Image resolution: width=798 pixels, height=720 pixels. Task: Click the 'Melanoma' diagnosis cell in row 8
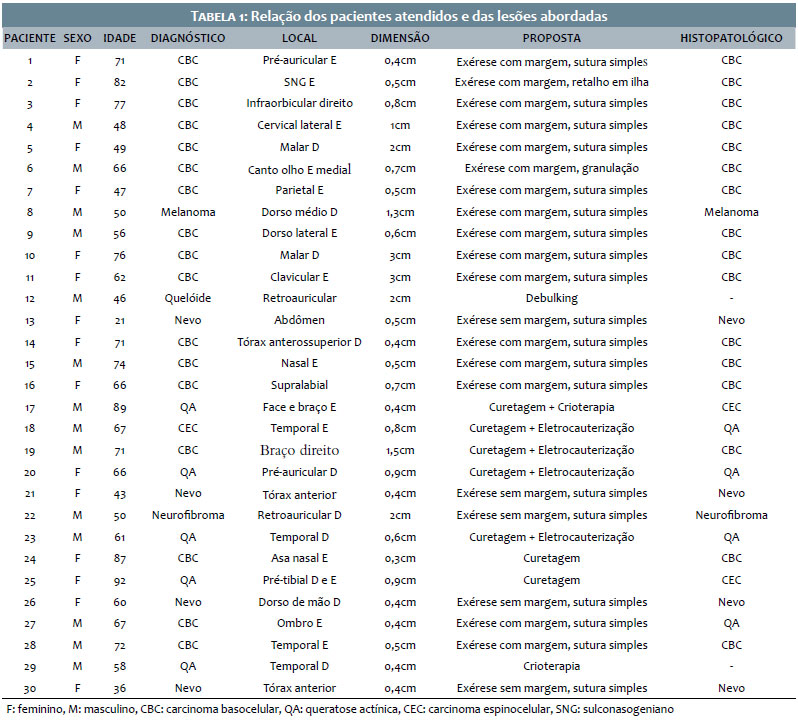click(x=188, y=212)
